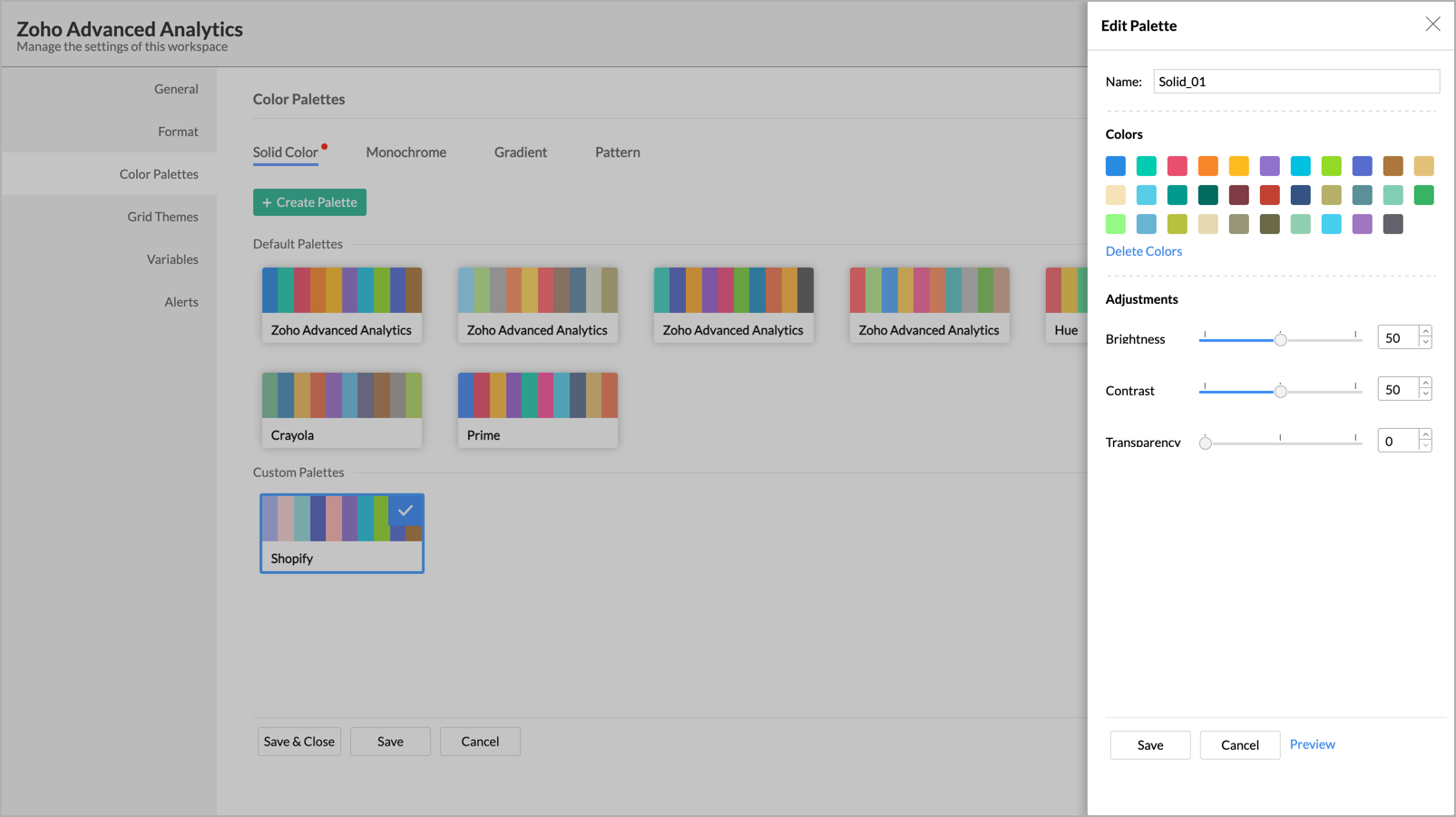1456x817 pixels.
Task: Click the Brightness slider handle
Action: (1280, 340)
